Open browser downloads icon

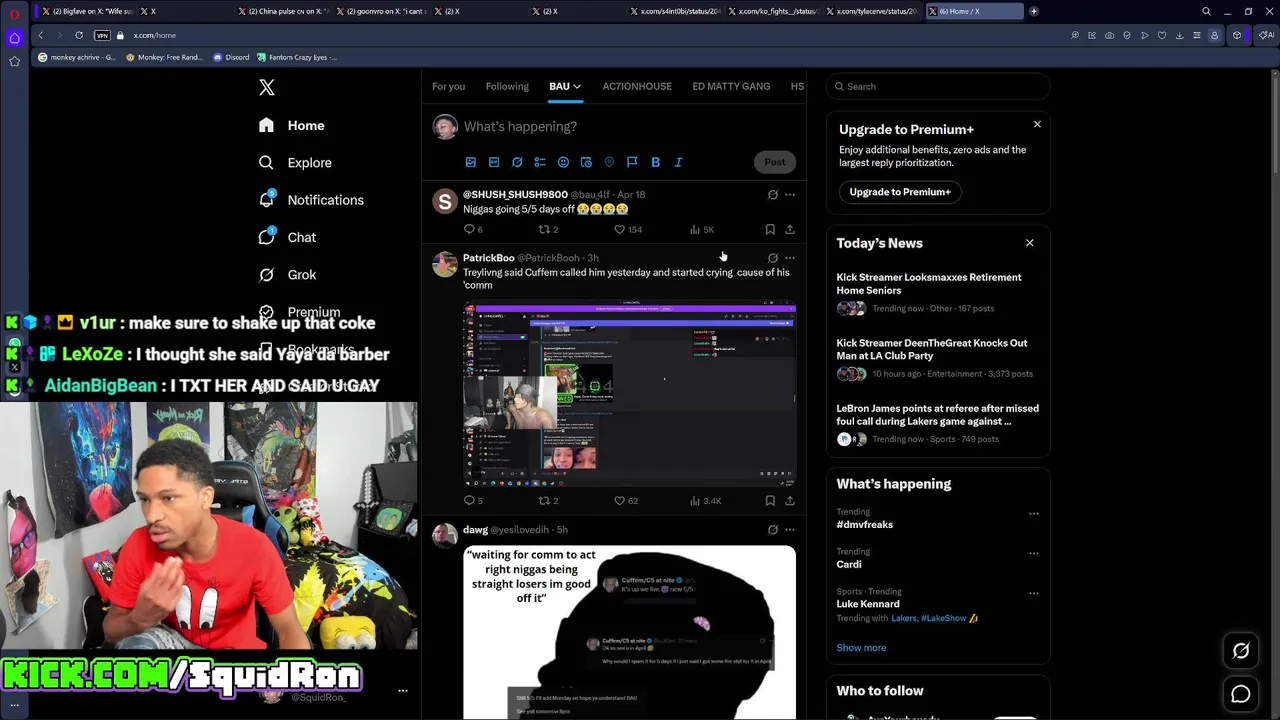[1179, 35]
